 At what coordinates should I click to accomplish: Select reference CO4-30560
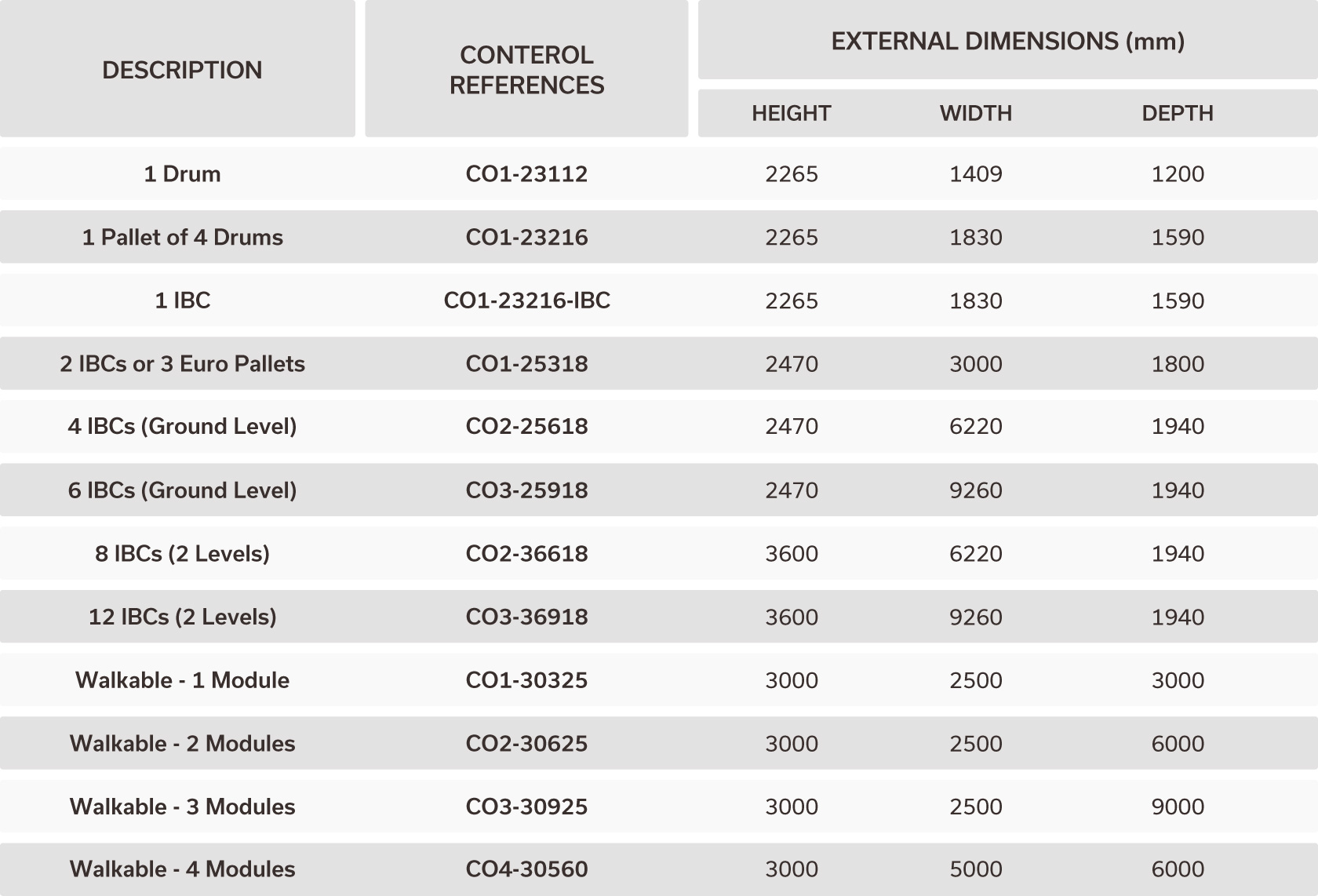click(526, 869)
